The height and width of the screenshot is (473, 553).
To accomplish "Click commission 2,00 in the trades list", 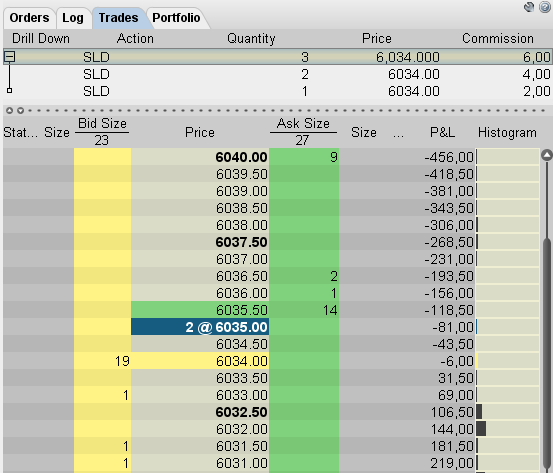I will (x=536, y=91).
